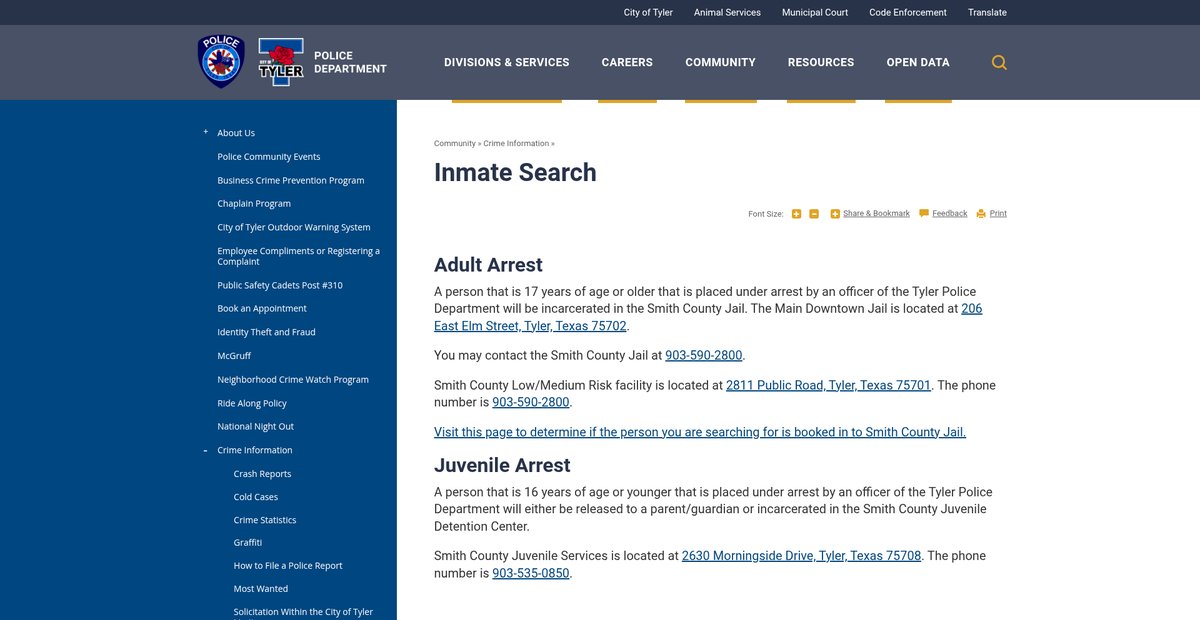The width and height of the screenshot is (1200, 620).
Task: Collapse the Crime Information sidebar section
Action: pyautogui.click(x=205, y=451)
